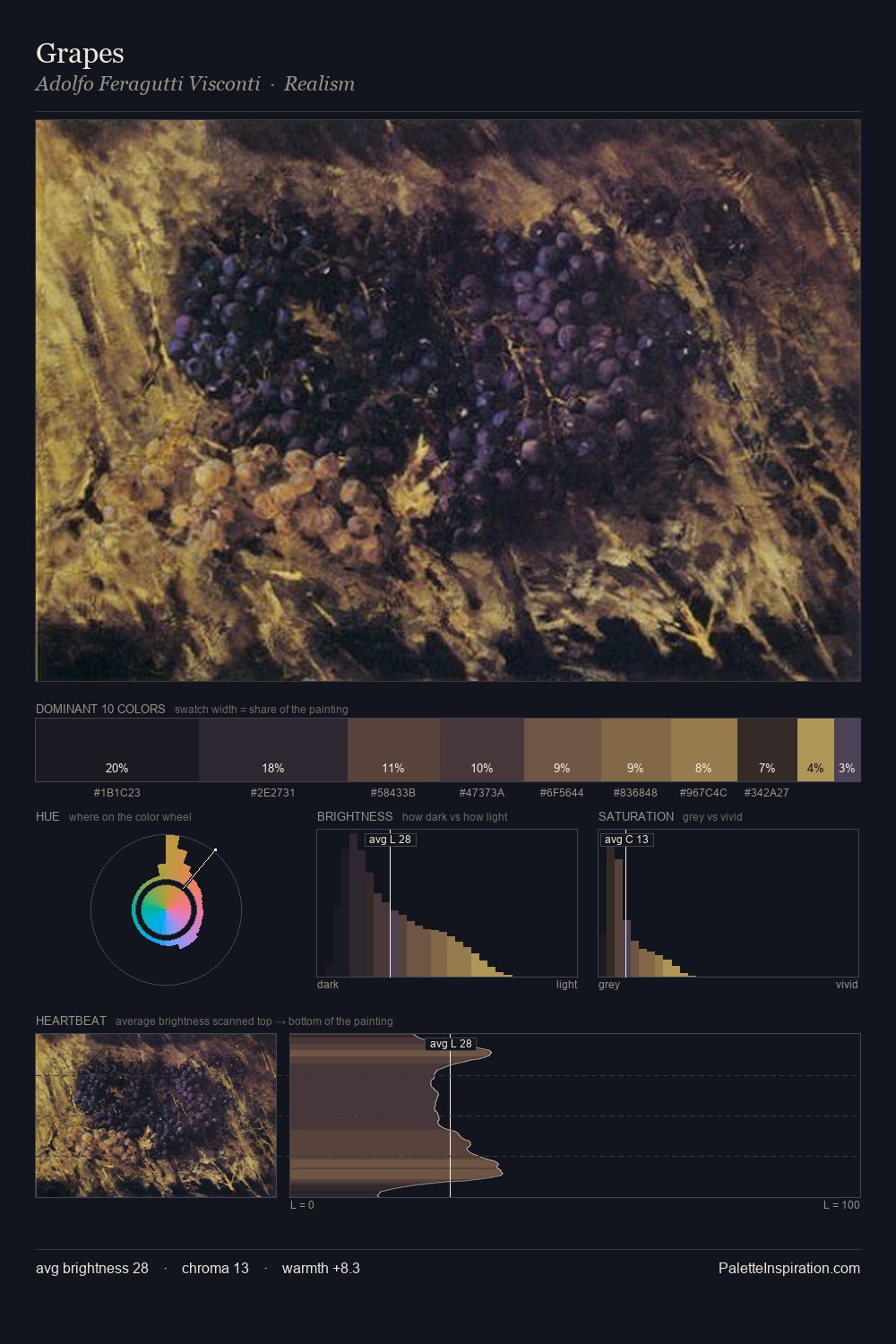The height and width of the screenshot is (1344, 896).
Task: Click the 'Realism' style label
Action: click(319, 84)
